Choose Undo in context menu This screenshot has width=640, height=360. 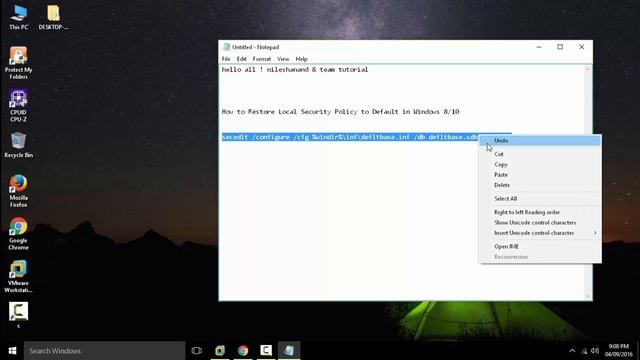click(540, 140)
